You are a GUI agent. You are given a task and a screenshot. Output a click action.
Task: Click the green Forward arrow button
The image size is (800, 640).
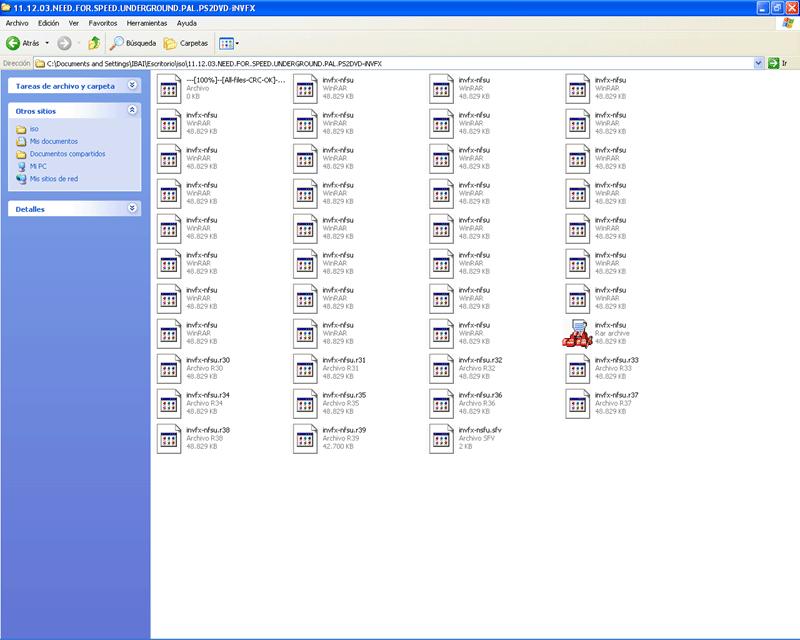click(x=64, y=43)
